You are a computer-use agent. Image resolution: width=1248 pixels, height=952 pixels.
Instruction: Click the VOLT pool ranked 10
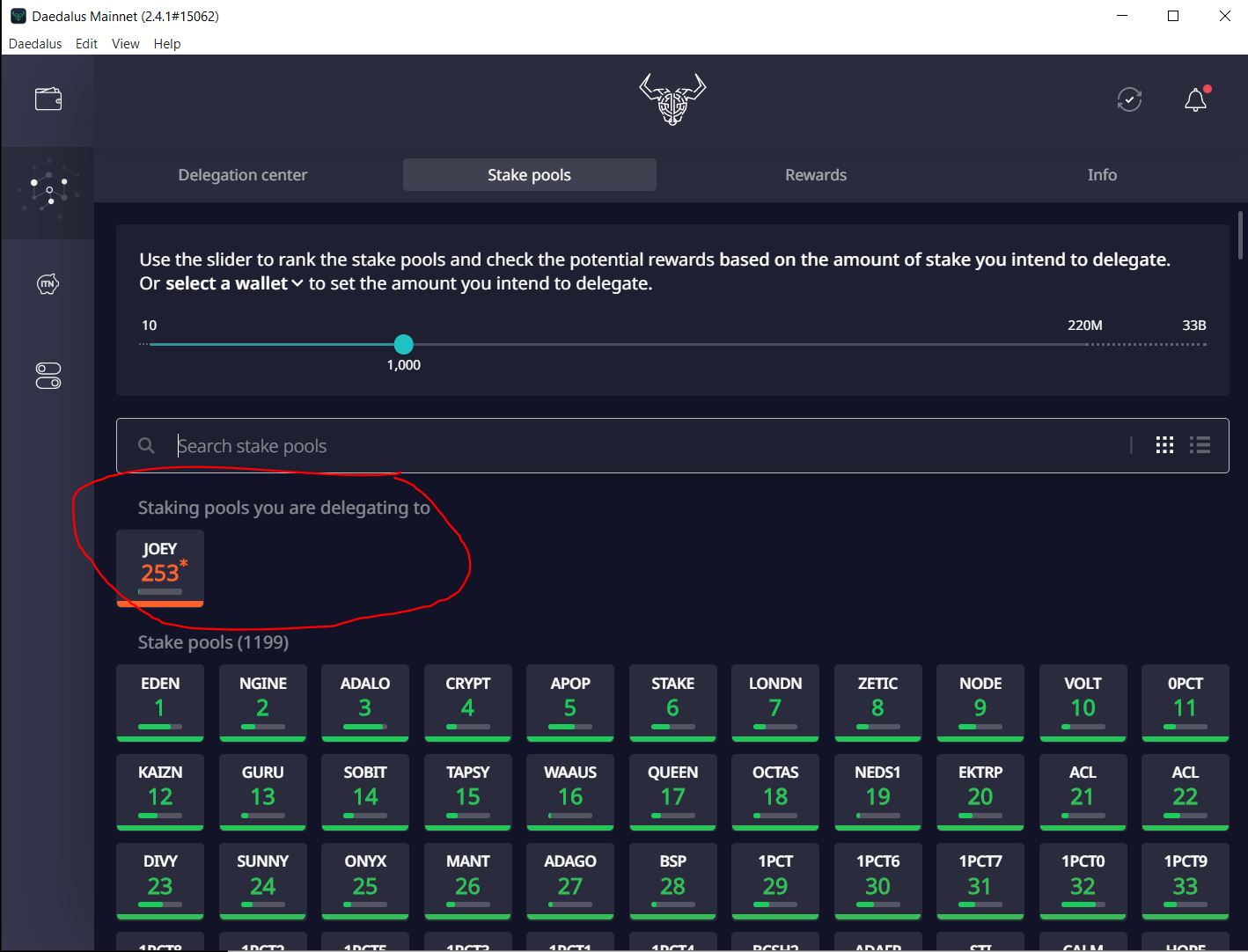pyautogui.click(x=1083, y=703)
